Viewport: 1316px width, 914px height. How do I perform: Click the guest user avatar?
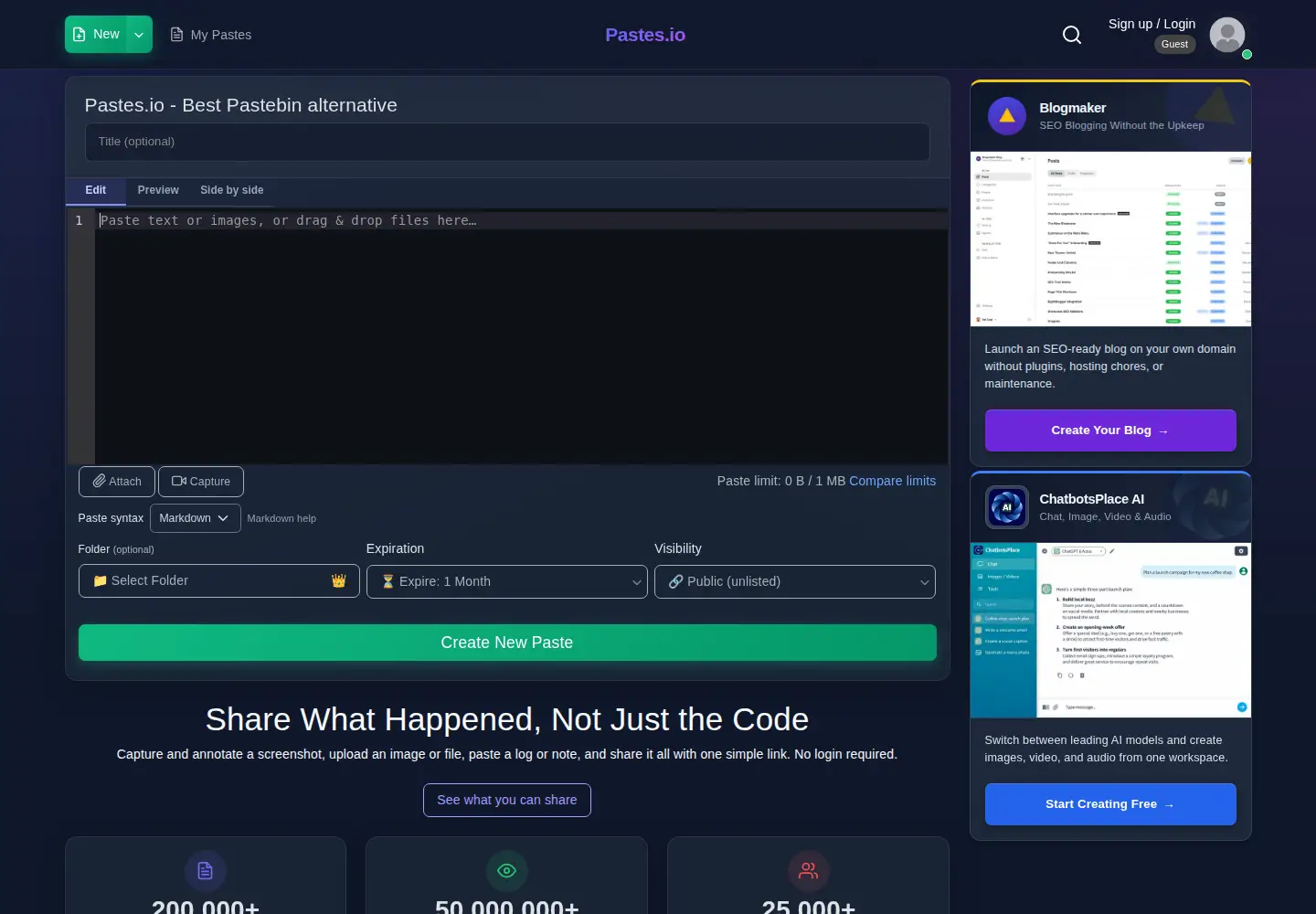[x=1227, y=35]
